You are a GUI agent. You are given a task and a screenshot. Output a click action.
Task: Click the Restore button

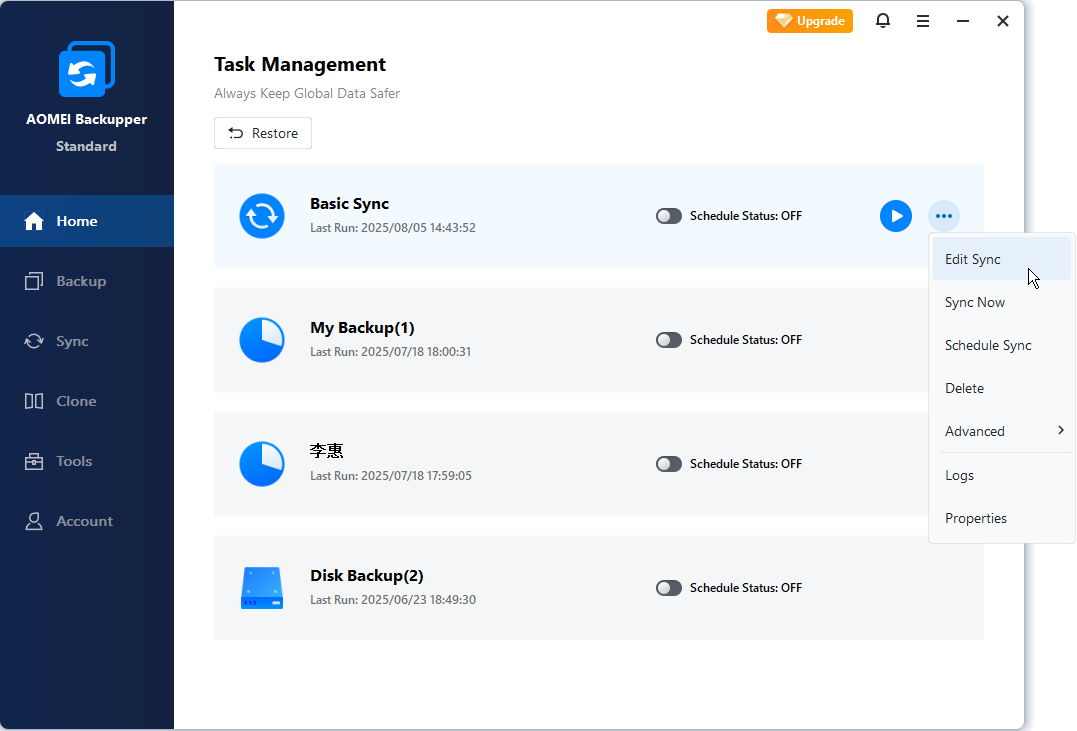[x=263, y=133]
